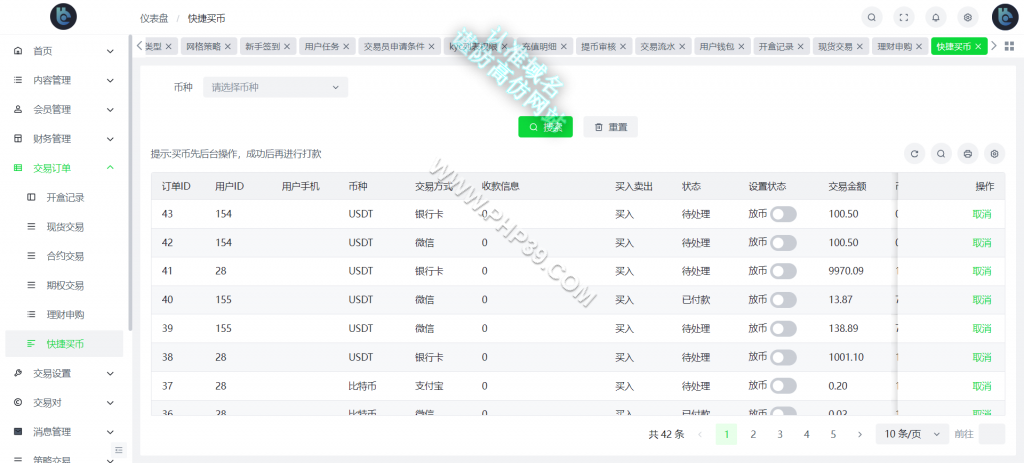This screenshot has width=1024, height=463.
Task: Click 取消 link for order 41
Action: point(982,271)
